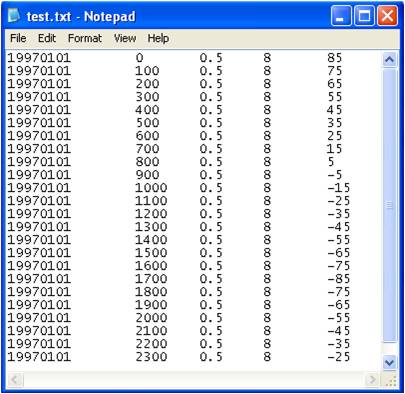Minimize the Notepad window
Screen dimensions: 405x394
[341, 16]
